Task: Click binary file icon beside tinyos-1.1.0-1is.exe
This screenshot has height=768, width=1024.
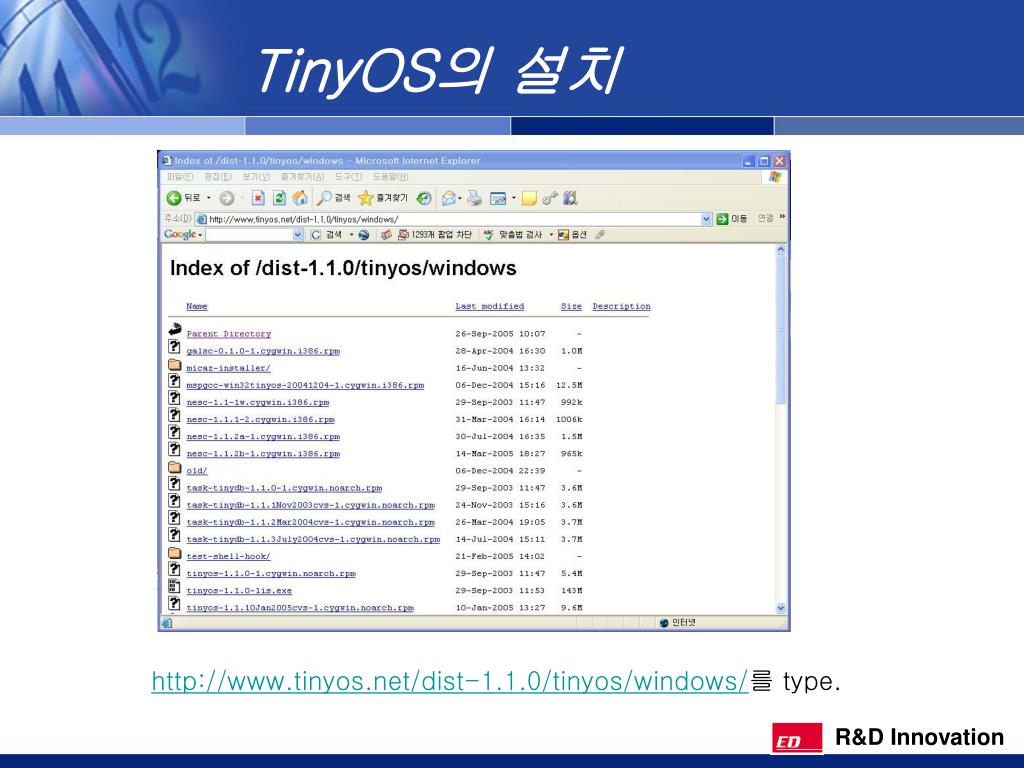Action: [174, 586]
